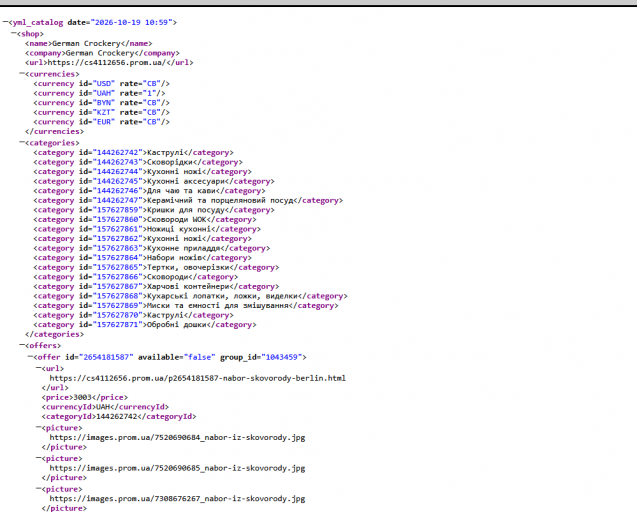Click category 157627867 Харчові контейнери line
The width and height of the screenshot is (637, 512).
156,286
